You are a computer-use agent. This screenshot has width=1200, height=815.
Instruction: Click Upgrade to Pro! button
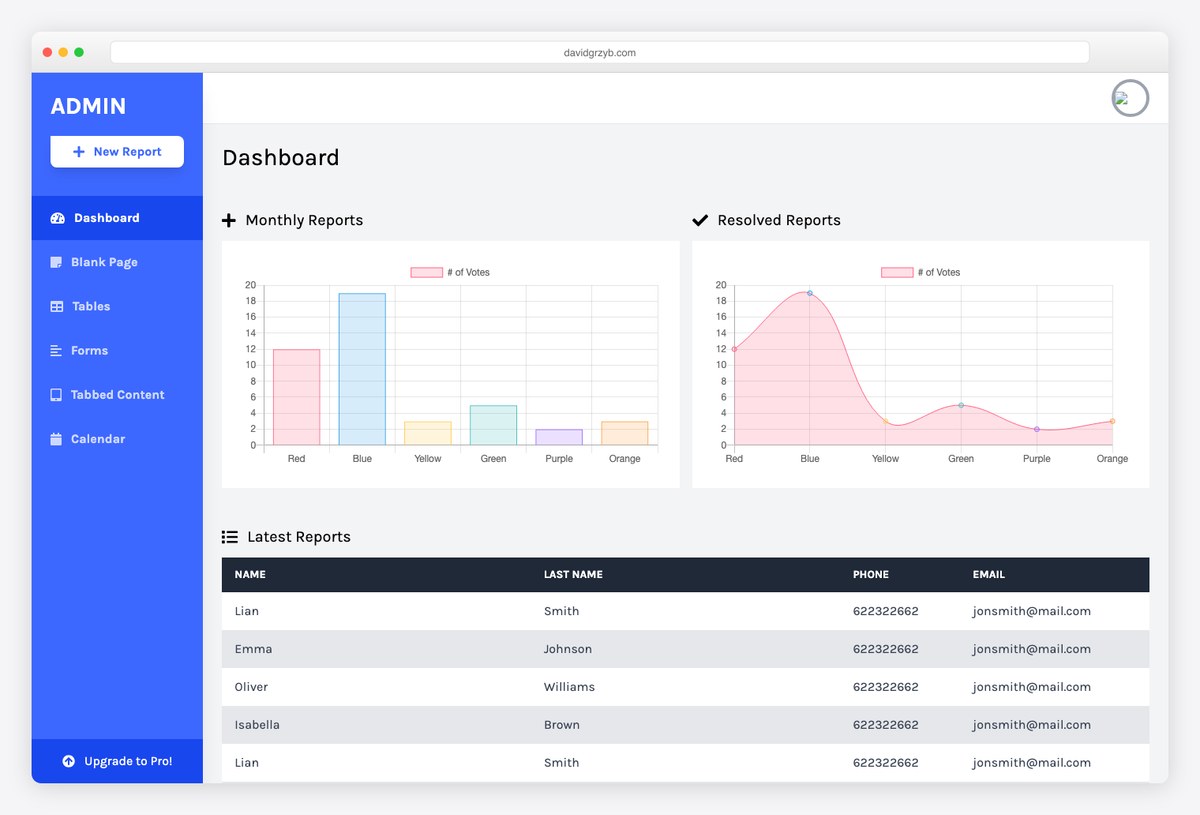click(117, 761)
